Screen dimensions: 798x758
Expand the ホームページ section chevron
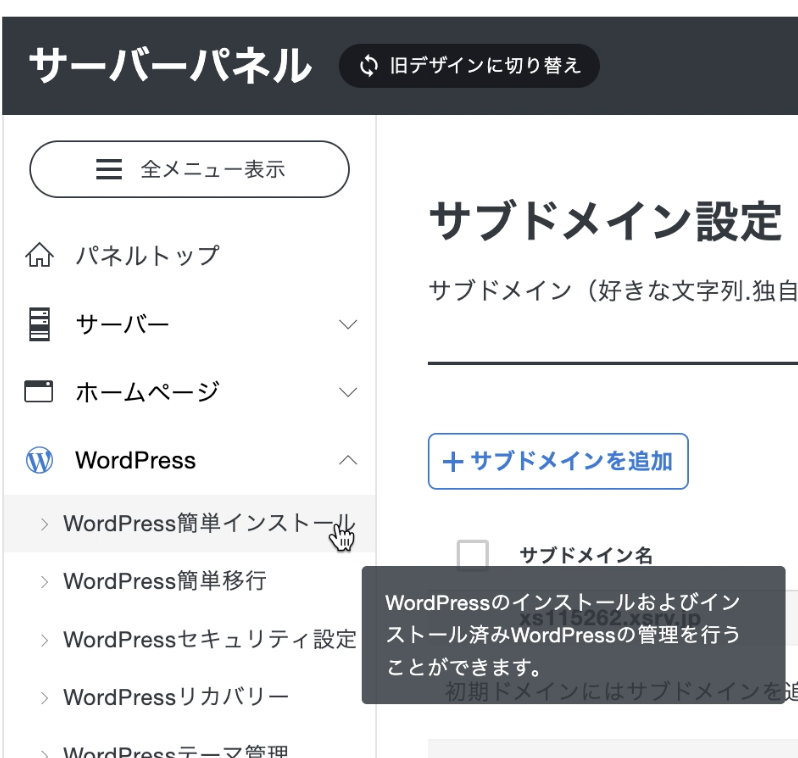tap(348, 392)
